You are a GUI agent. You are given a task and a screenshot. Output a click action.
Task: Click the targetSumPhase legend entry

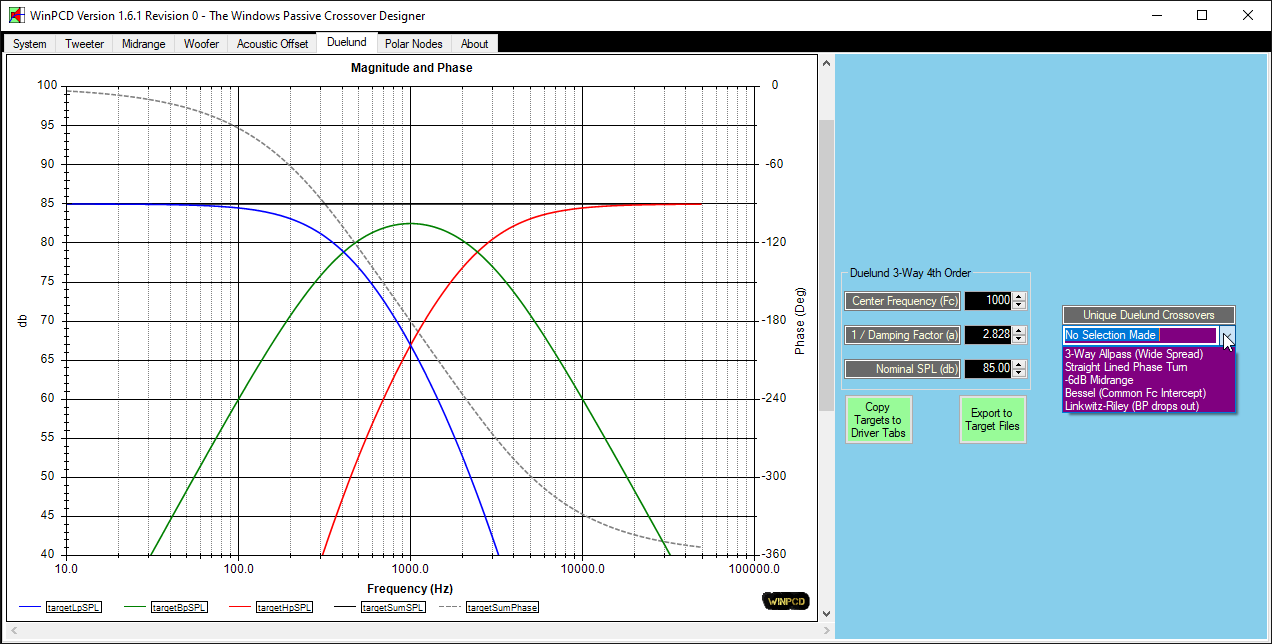tap(501, 607)
